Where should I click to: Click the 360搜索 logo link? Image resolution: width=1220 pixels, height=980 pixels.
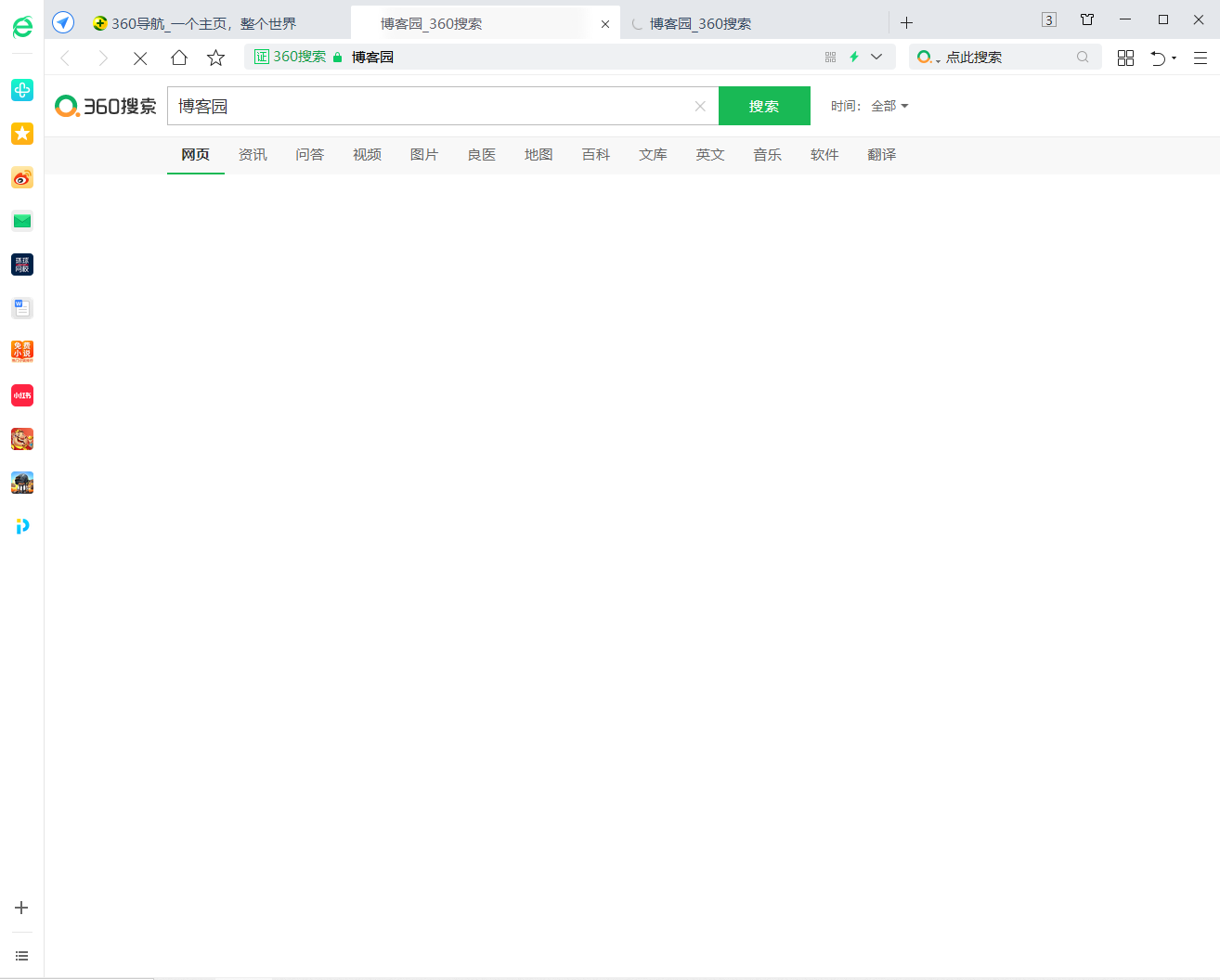pyautogui.click(x=106, y=106)
